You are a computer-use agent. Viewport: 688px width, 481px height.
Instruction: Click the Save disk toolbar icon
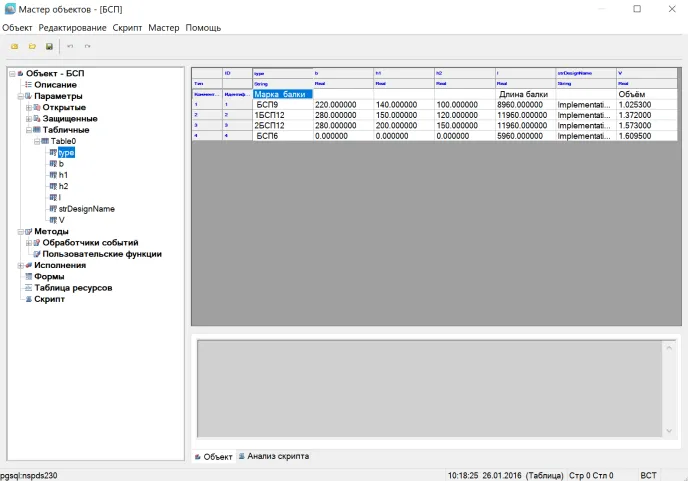49,47
